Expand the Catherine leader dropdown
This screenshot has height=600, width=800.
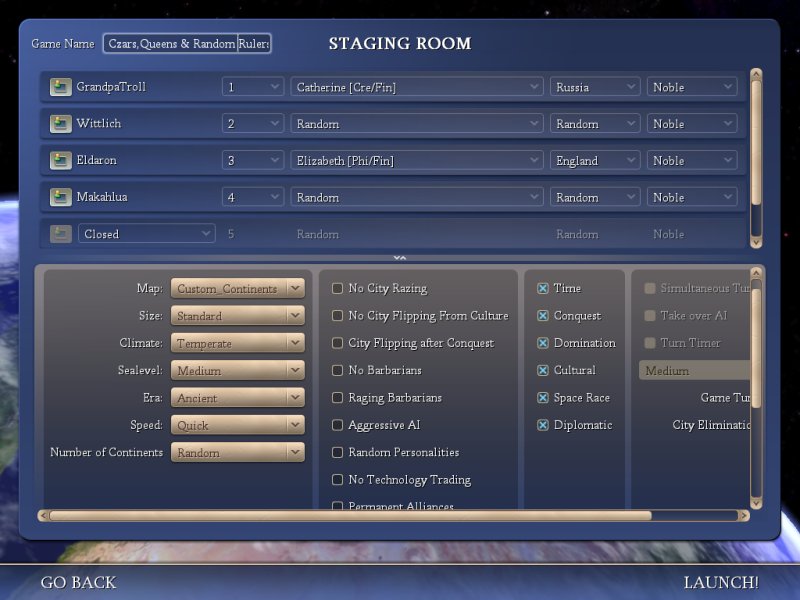coord(418,87)
